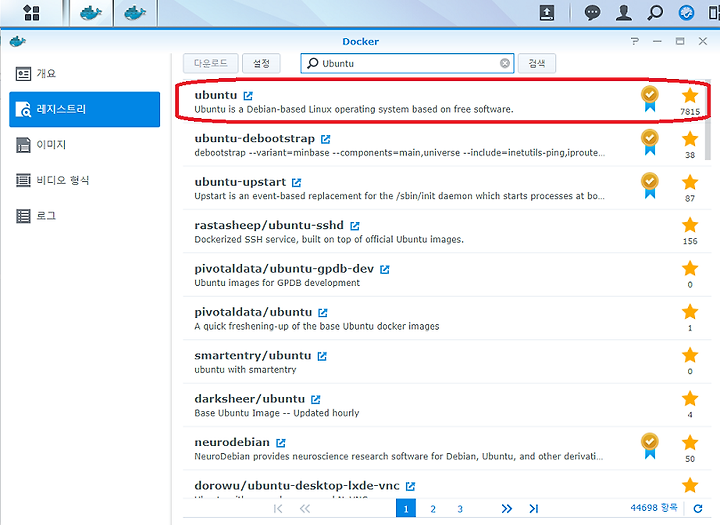Screen dimensions: 720x525
Task: Select the darksheer/ubuntu result
Action: click(443, 405)
